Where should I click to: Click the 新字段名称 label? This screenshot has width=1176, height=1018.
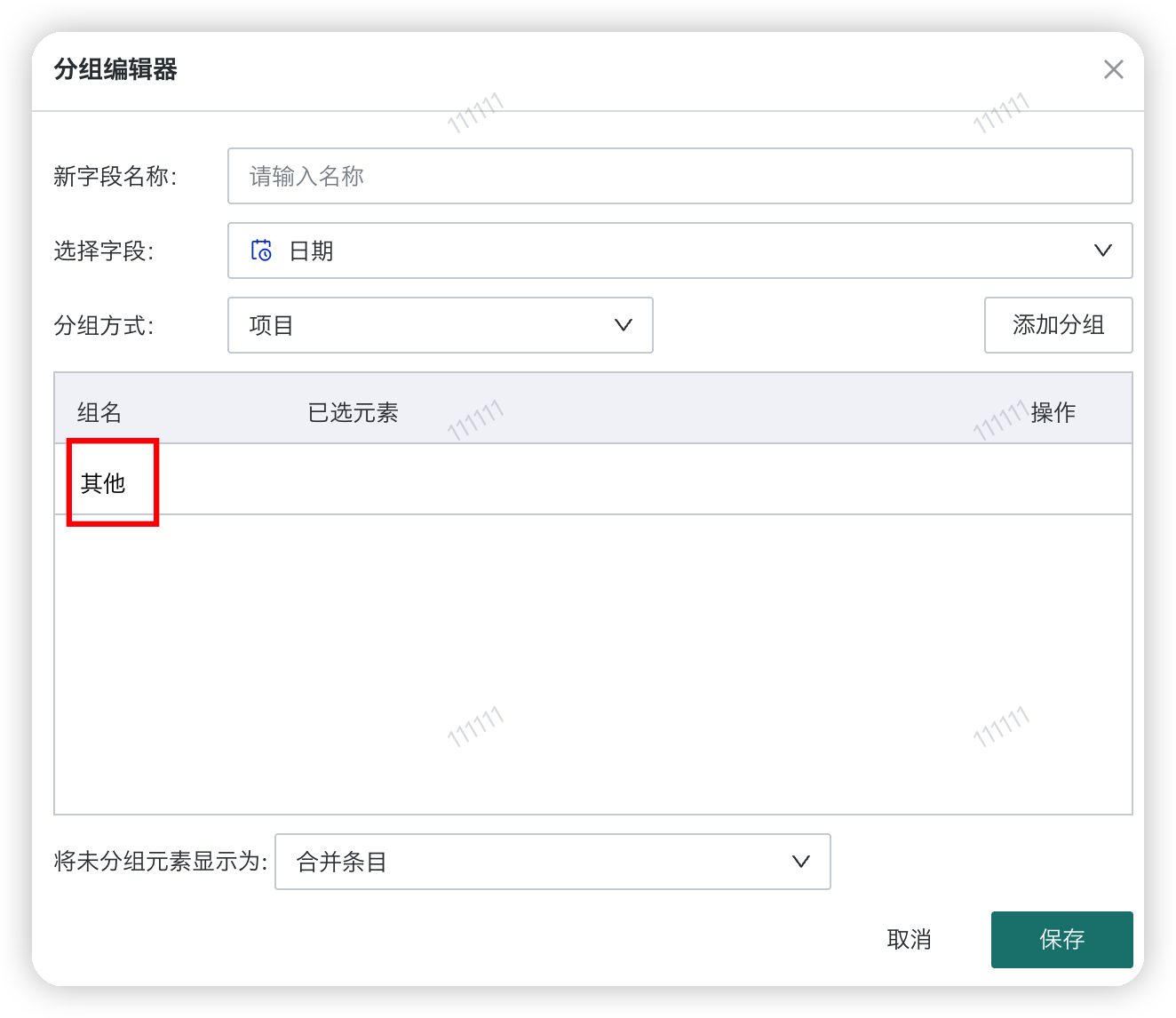[115, 177]
